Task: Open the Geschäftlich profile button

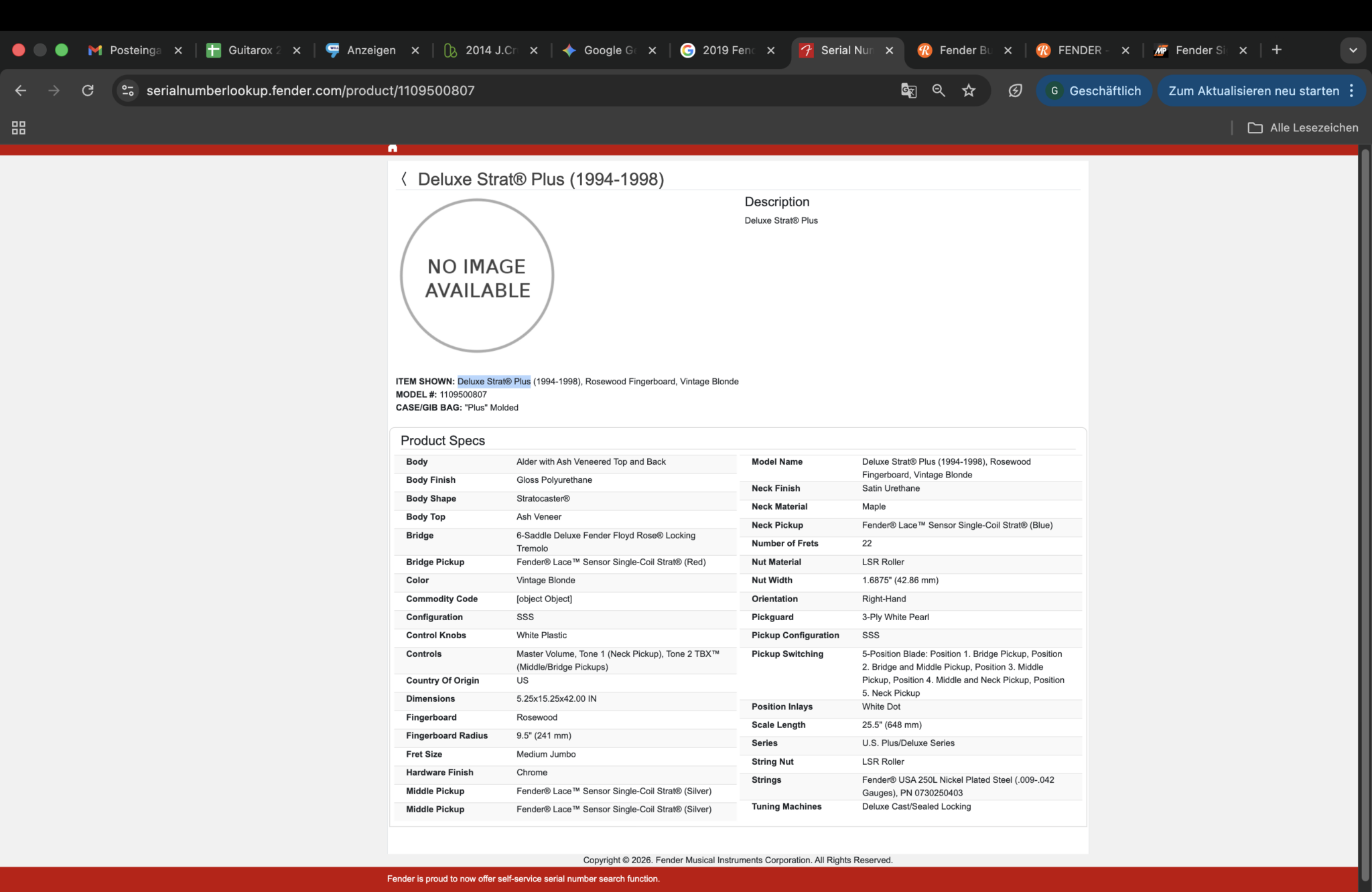Action: pos(1094,90)
